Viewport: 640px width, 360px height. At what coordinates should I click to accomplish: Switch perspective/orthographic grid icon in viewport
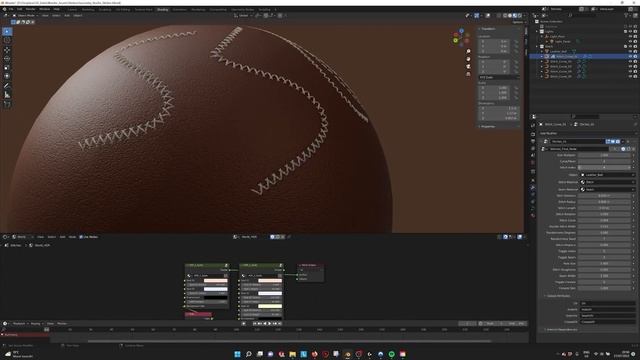click(468, 74)
